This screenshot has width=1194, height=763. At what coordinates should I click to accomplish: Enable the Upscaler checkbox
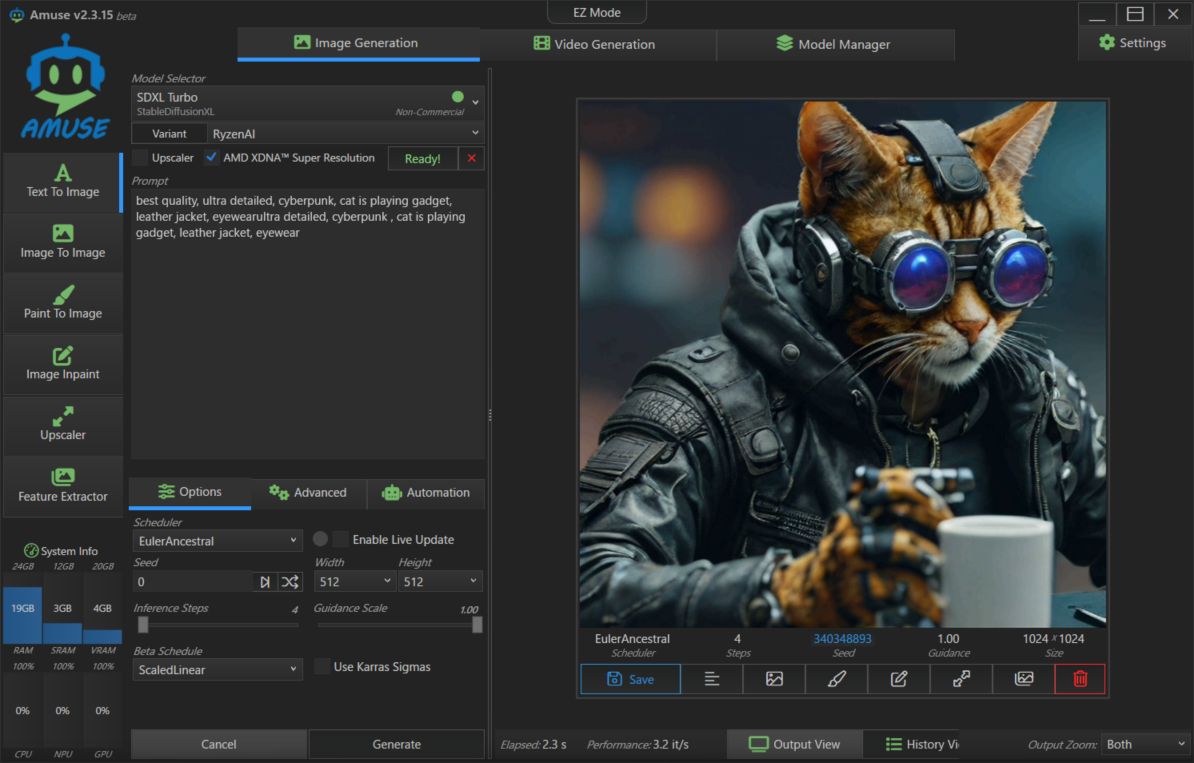tap(141, 158)
